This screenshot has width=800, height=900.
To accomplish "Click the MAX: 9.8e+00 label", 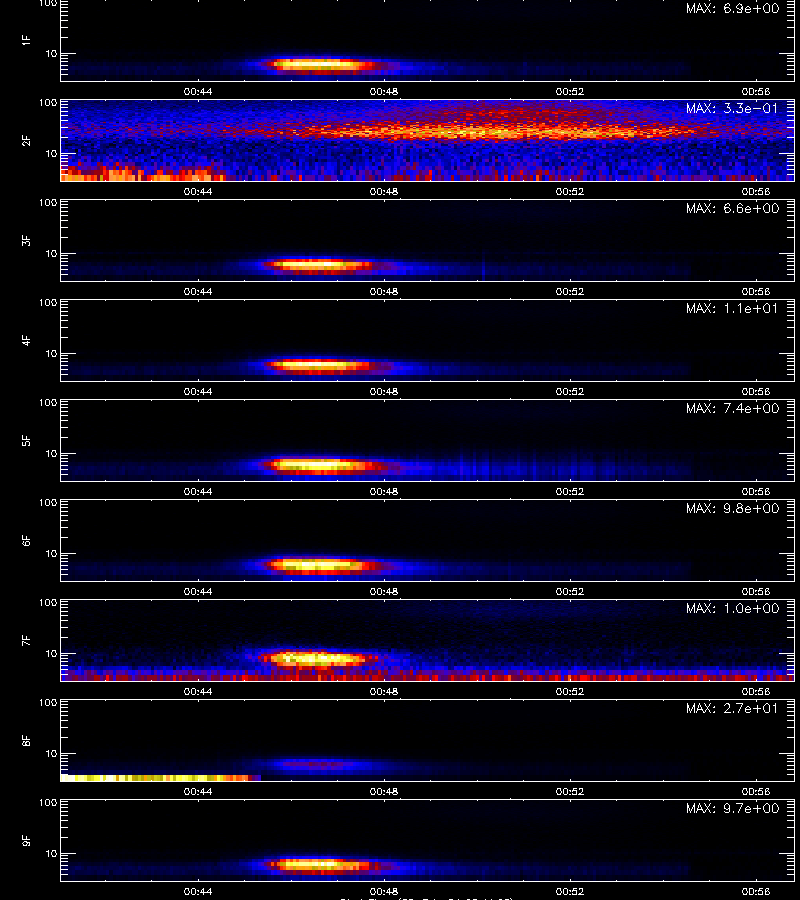I will pyautogui.click(x=732, y=509).
